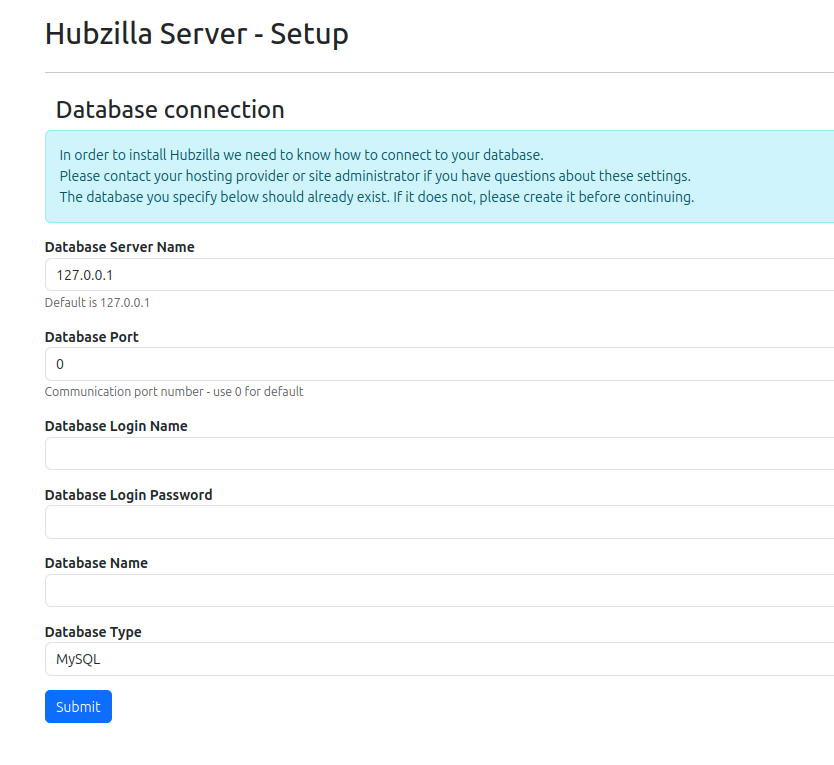Image resolution: width=834 pixels, height=765 pixels.
Task: Click the "Communication port number" help text
Action: click(x=174, y=392)
